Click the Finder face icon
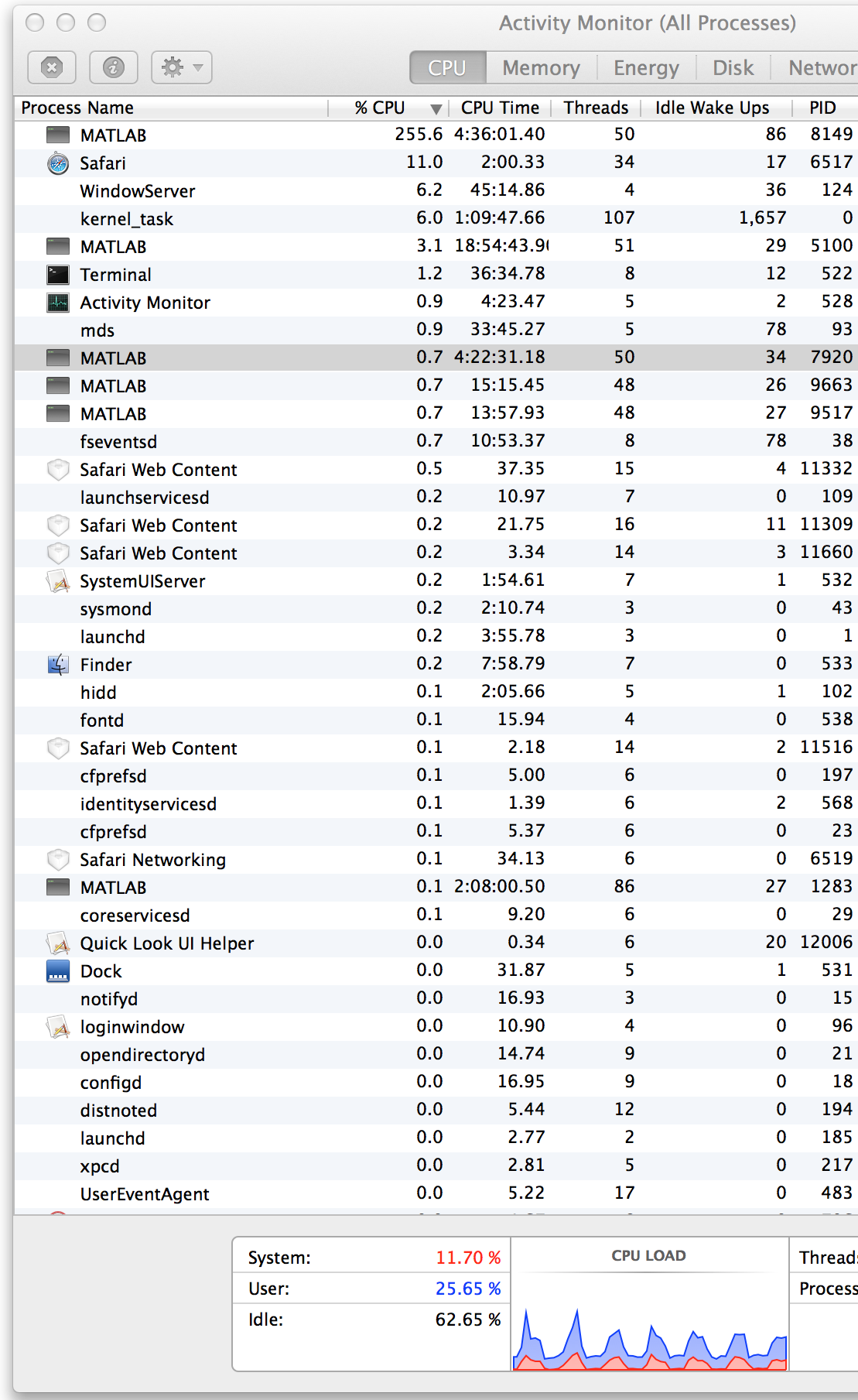 tap(58, 665)
